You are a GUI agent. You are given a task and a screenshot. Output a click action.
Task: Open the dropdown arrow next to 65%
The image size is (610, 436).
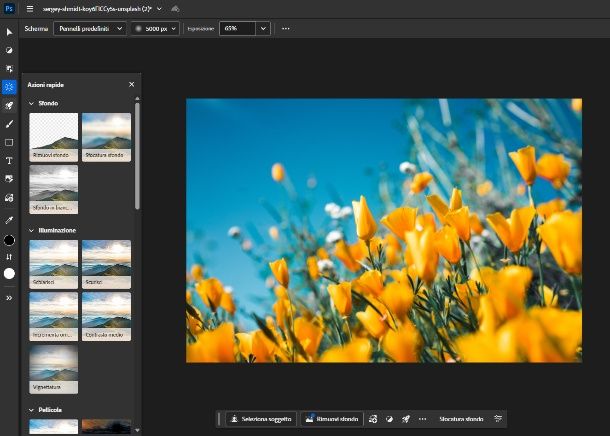pos(263,28)
